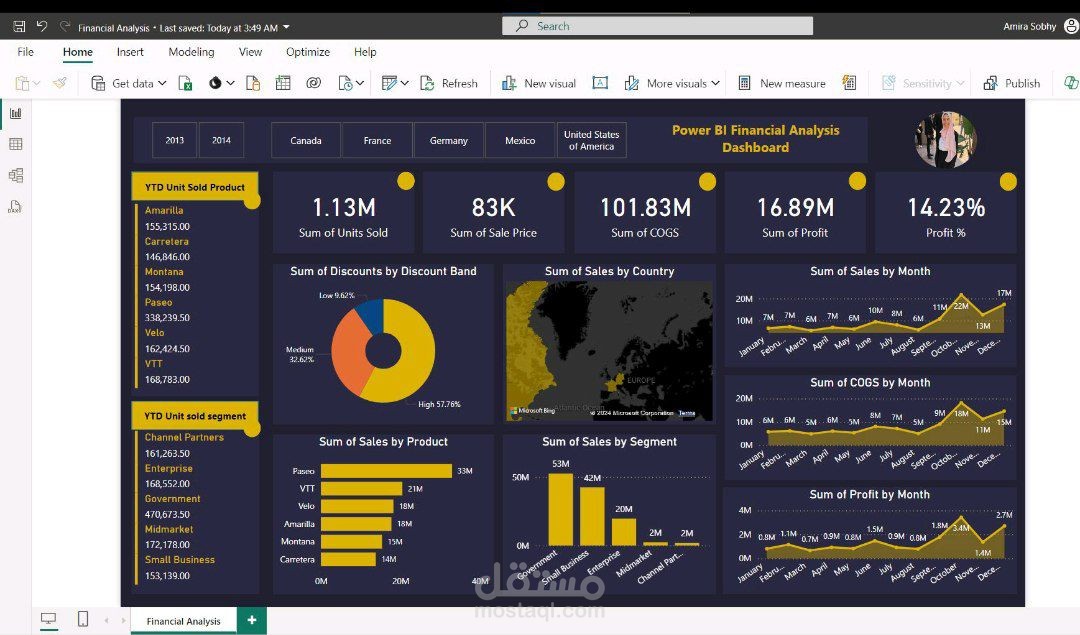Viewport: 1080px width, 635px height.
Task: Switch to Model view in left sidebar
Action: click(x=15, y=175)
